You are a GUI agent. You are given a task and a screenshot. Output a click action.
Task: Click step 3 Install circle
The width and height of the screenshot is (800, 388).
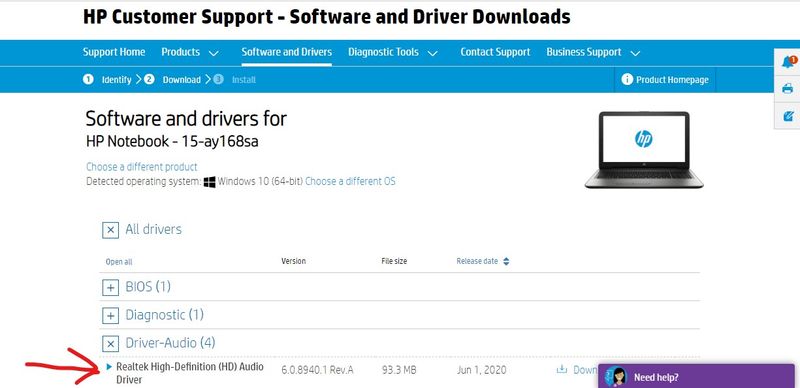point(218,80)
